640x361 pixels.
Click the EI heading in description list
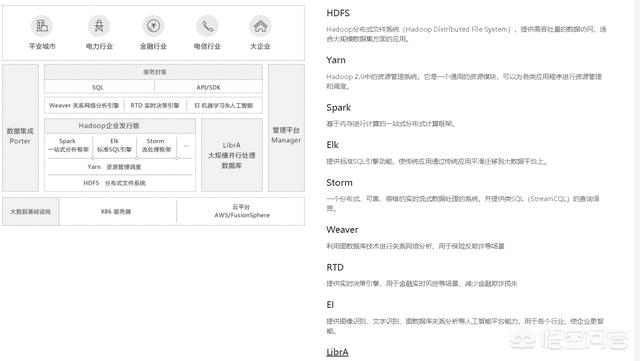pos(330,305)
